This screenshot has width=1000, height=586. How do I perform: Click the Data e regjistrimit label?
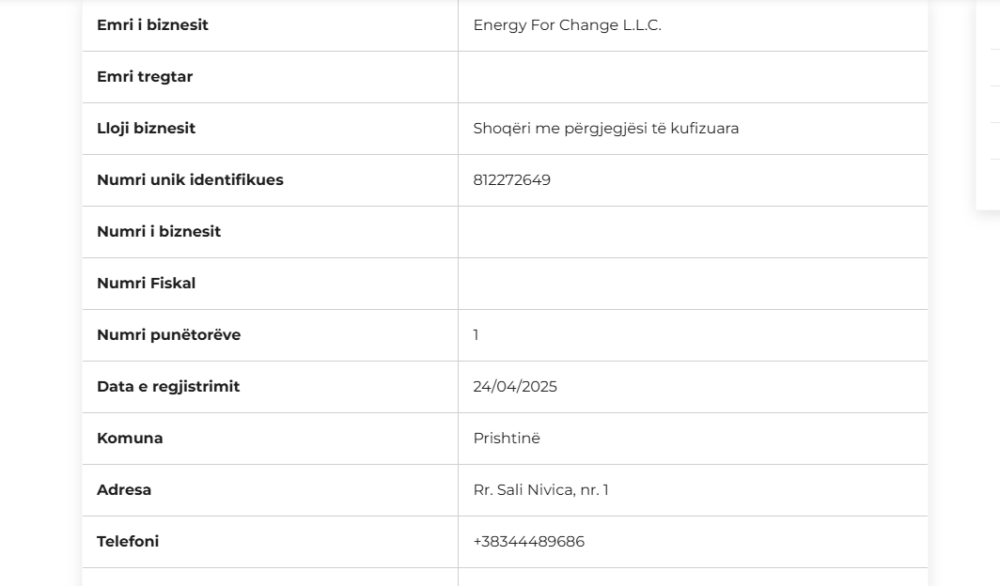click(168, 386)
